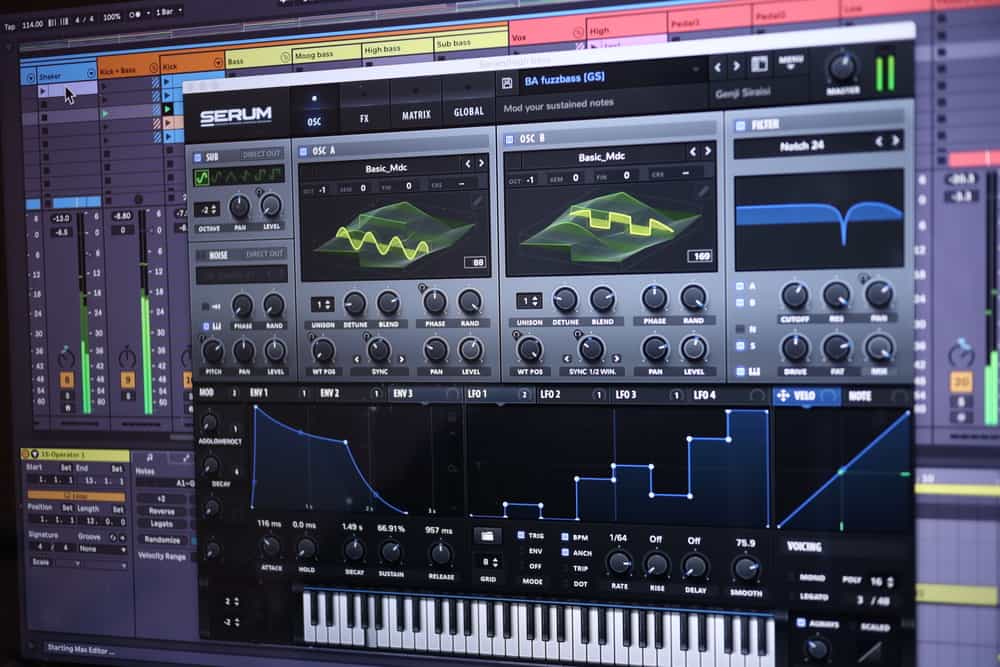Select the LFO 2 tab

(551, 395)
